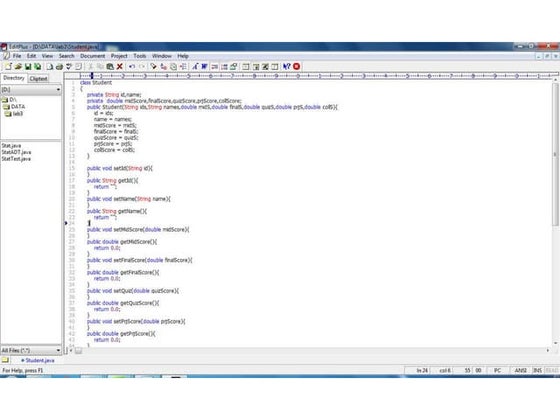Screen dimensions: 560x420
Task: Click the red Stop Recording icon
Action: (x=296, y=66)
